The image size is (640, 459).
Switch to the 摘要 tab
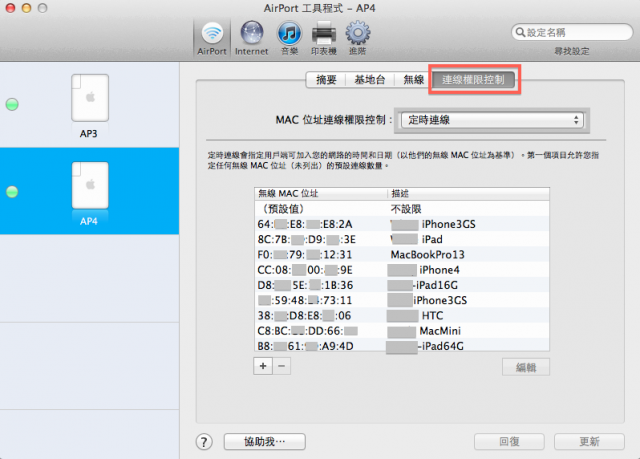(x=326, y=80)
